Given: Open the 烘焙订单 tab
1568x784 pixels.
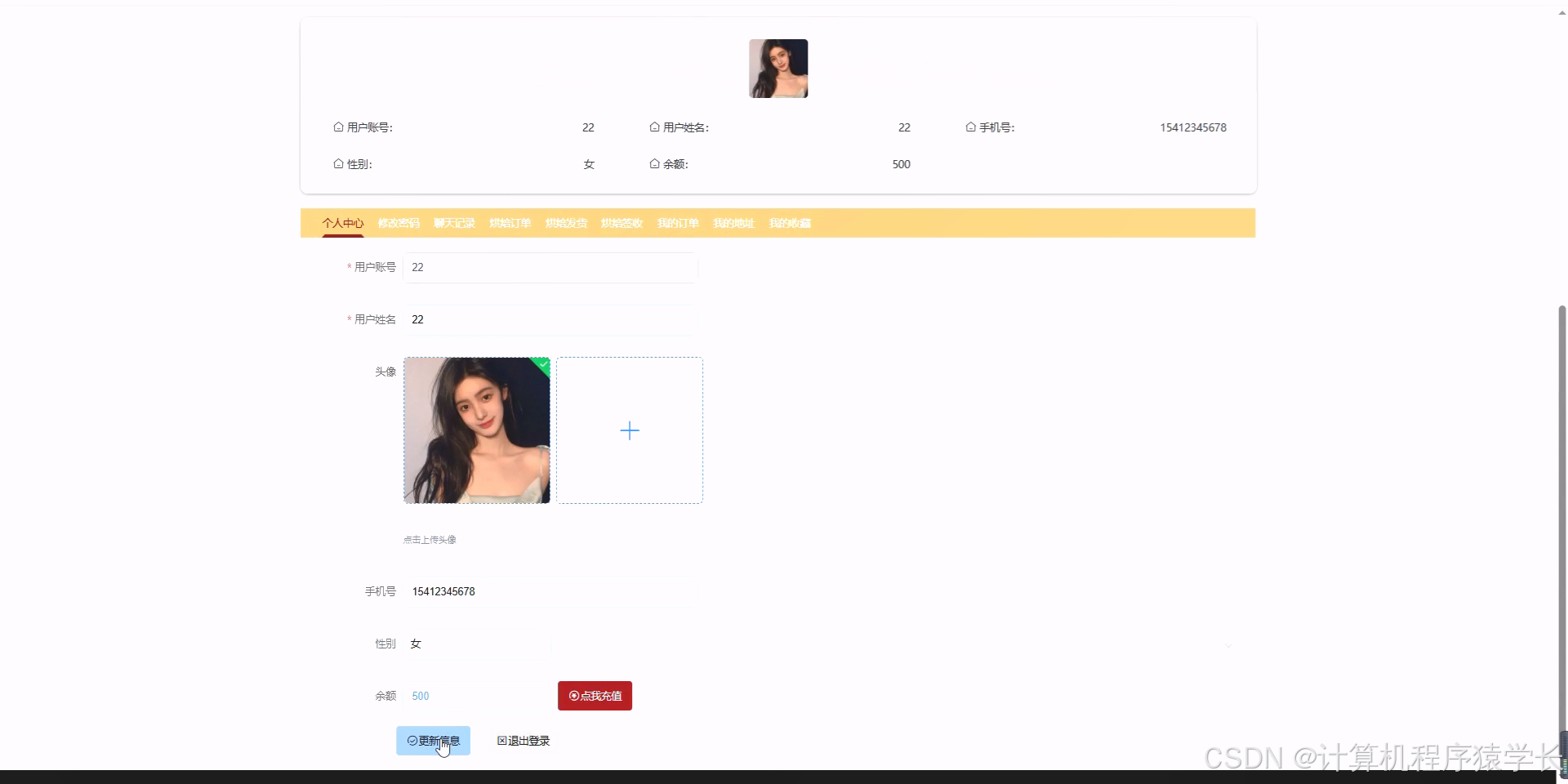Looking at the screenshot, I should click(x=510, y=223).
